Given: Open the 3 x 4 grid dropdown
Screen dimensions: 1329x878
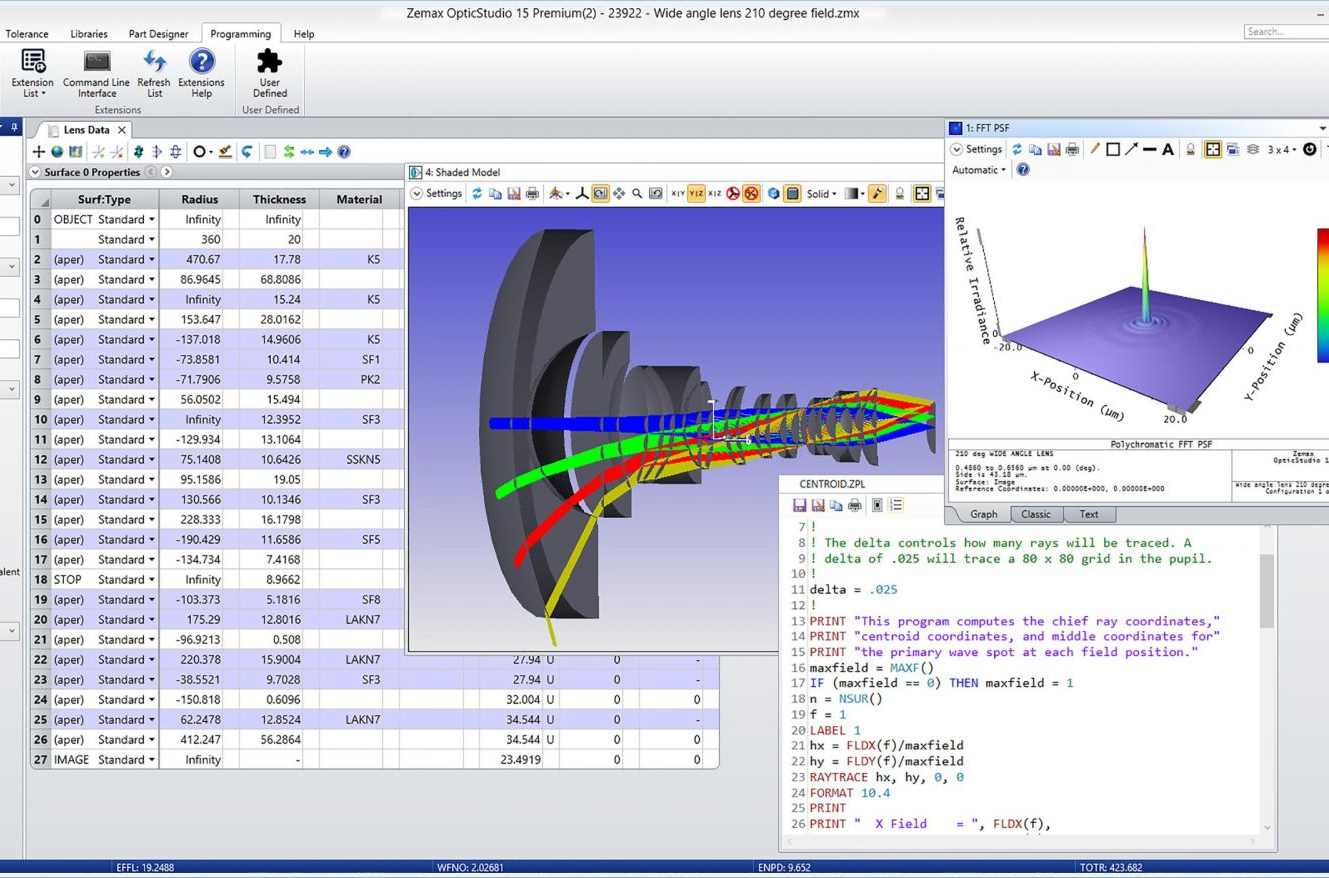Looking at the screenshot, I should click(1282, 149).
